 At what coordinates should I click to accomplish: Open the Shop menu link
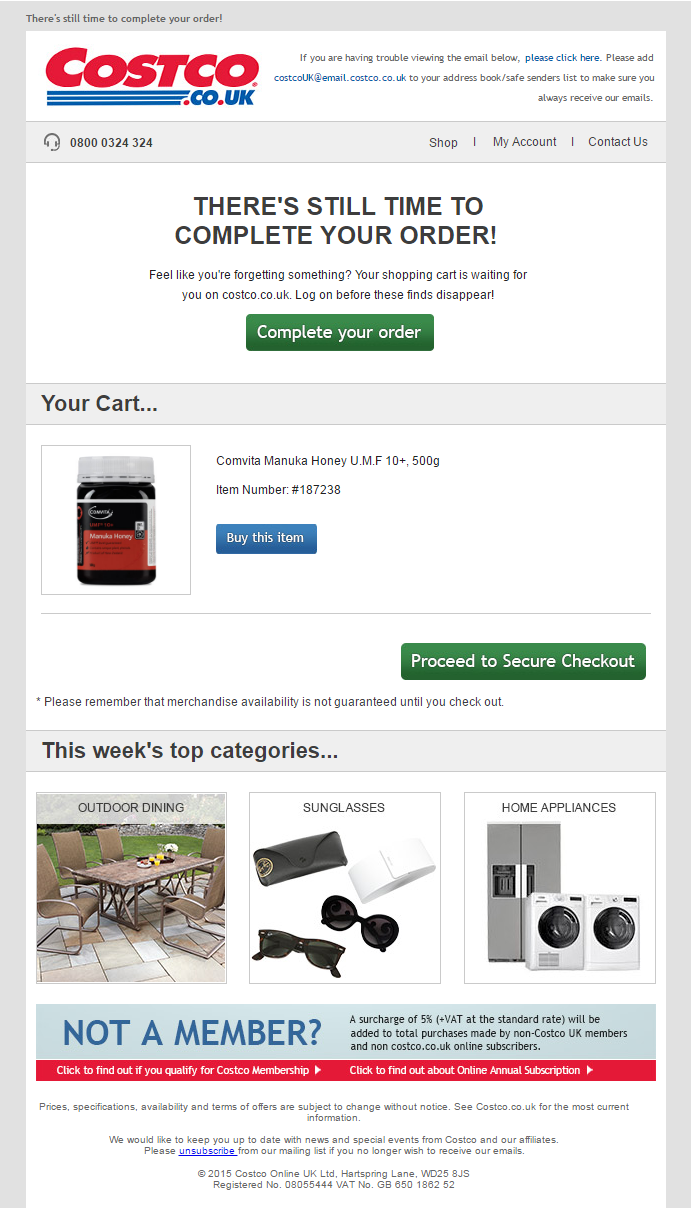point(443,142)
